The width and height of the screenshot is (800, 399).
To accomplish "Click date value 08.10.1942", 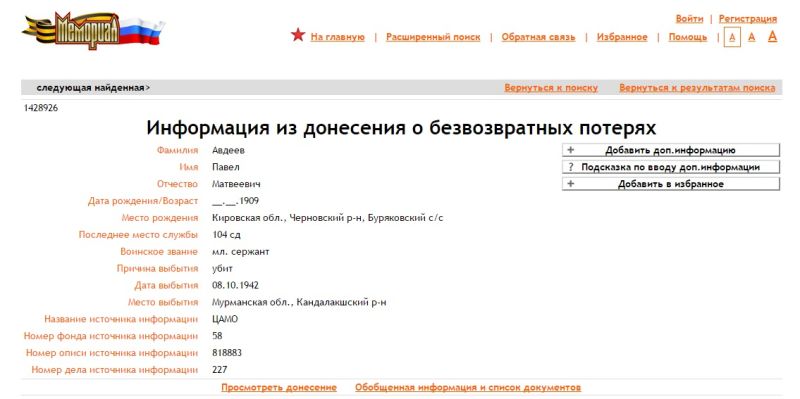I will coord(235,286).
